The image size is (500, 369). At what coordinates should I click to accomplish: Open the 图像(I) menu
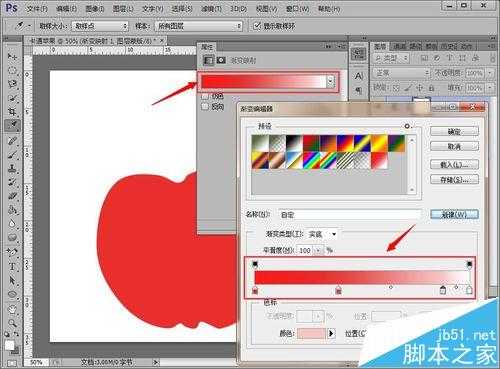point(95,8)
